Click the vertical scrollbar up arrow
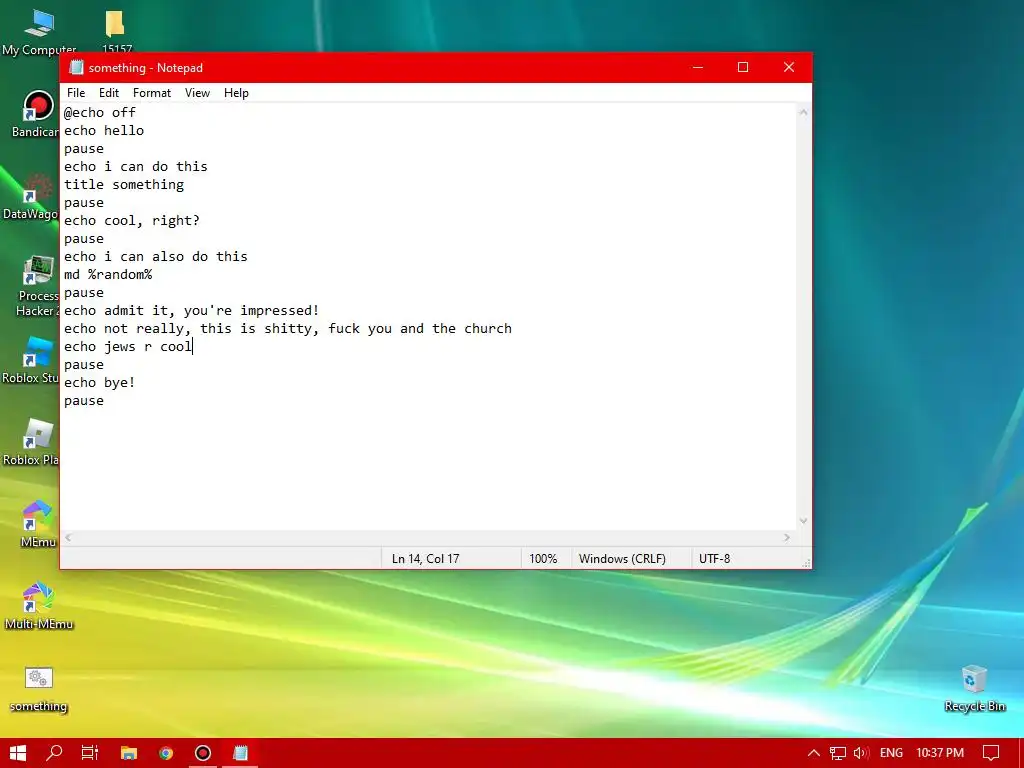The height and width of the screenshot is (768, 1024). (x=803, y=112)
